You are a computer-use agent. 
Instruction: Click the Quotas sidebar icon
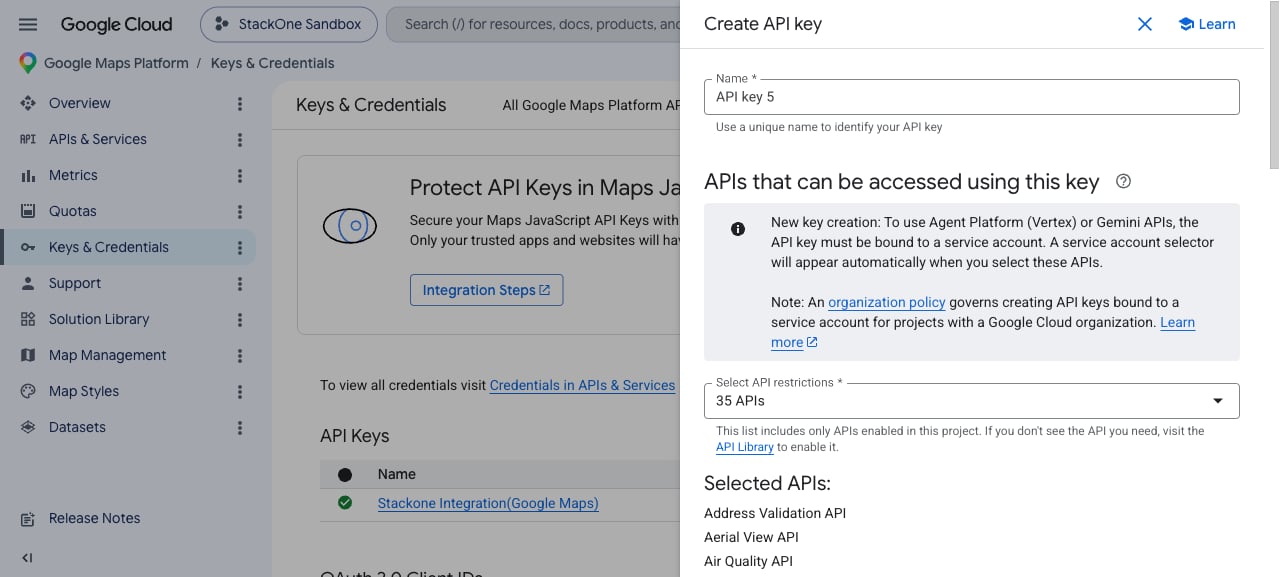tap(28, 211)
